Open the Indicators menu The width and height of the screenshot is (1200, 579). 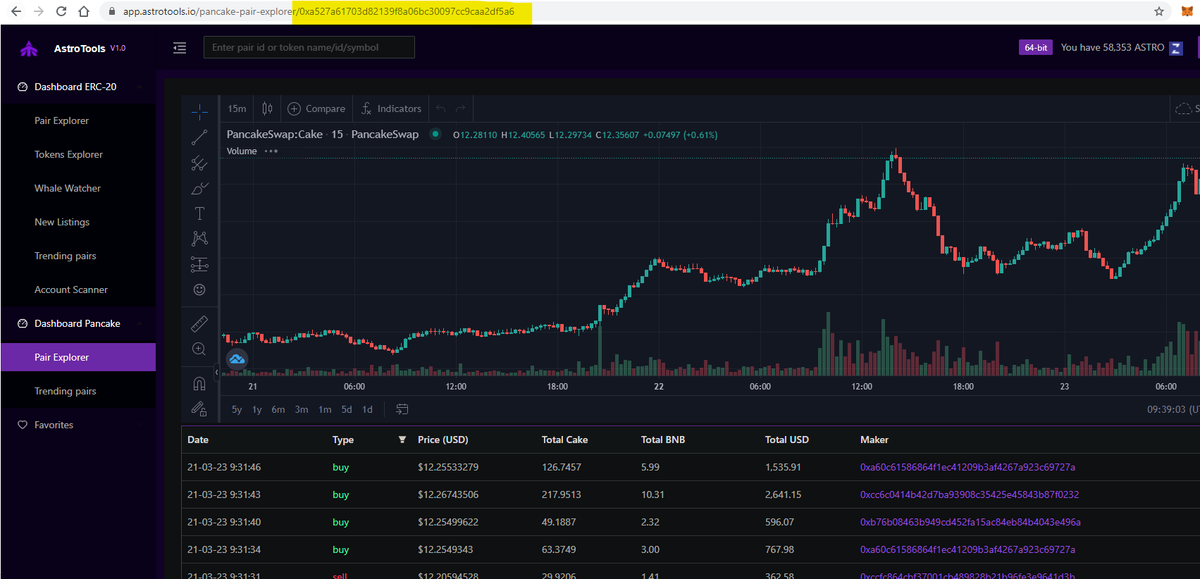(392, 109)
